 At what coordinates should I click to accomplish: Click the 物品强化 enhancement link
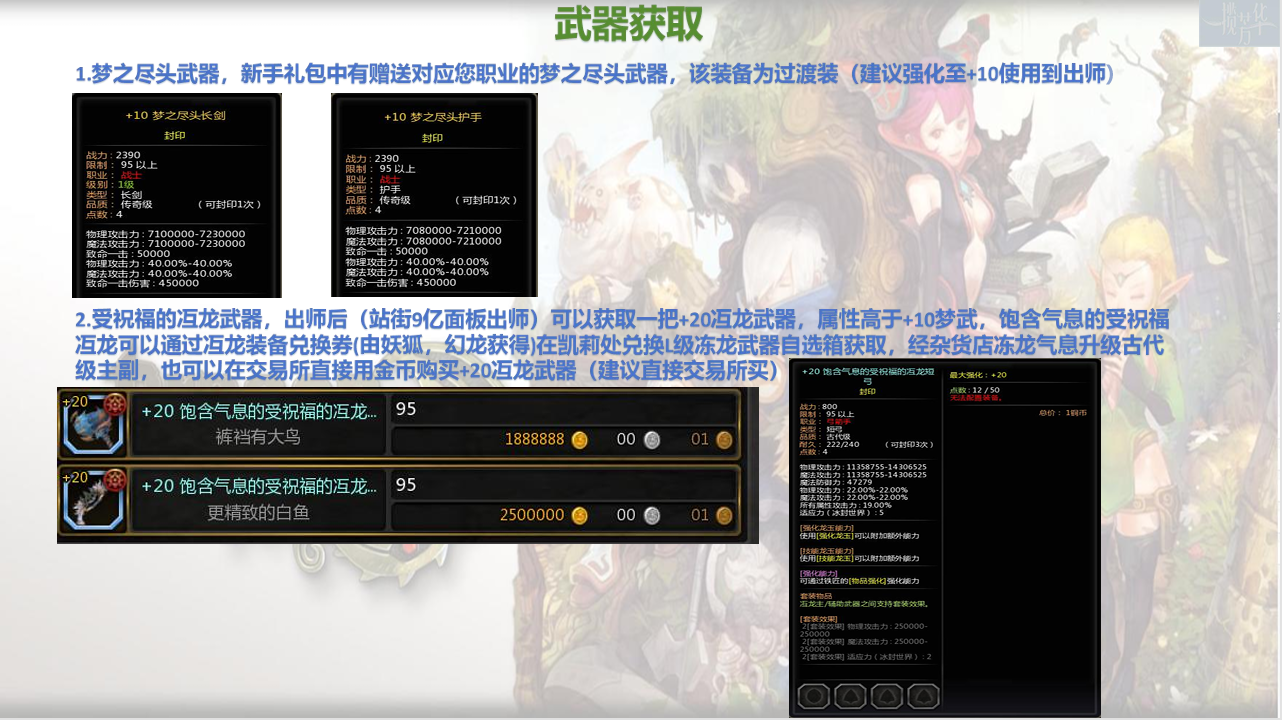pos(865,583)
